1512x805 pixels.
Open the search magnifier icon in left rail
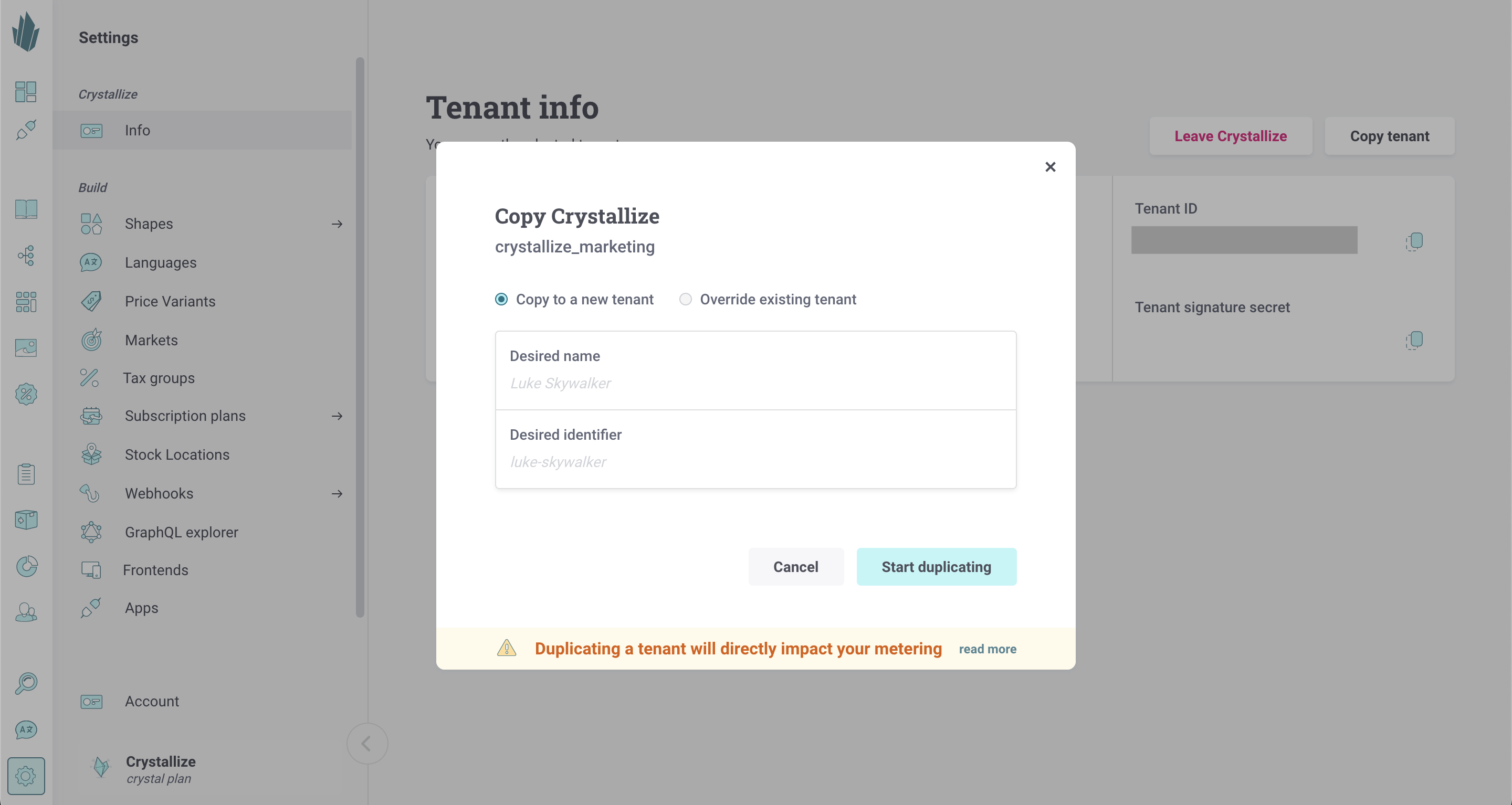click(x=26, y=684)
